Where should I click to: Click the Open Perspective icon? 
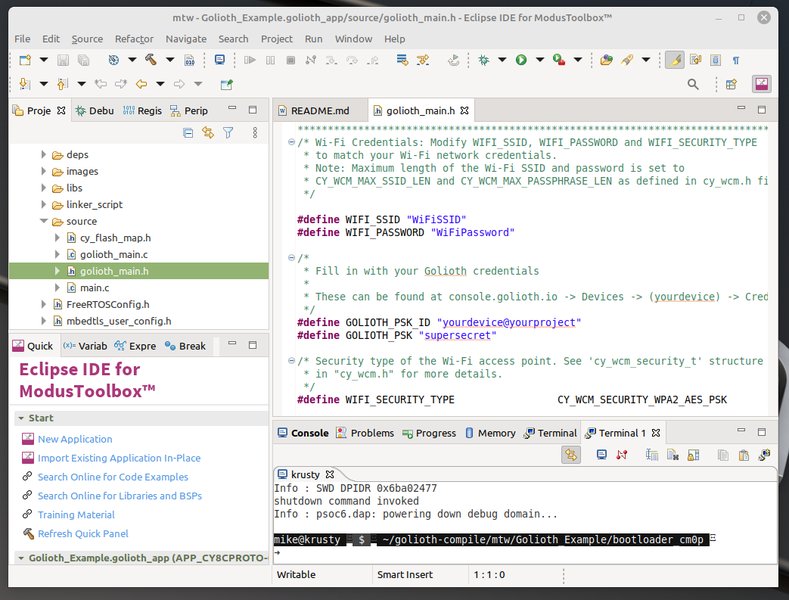[731, 85]
